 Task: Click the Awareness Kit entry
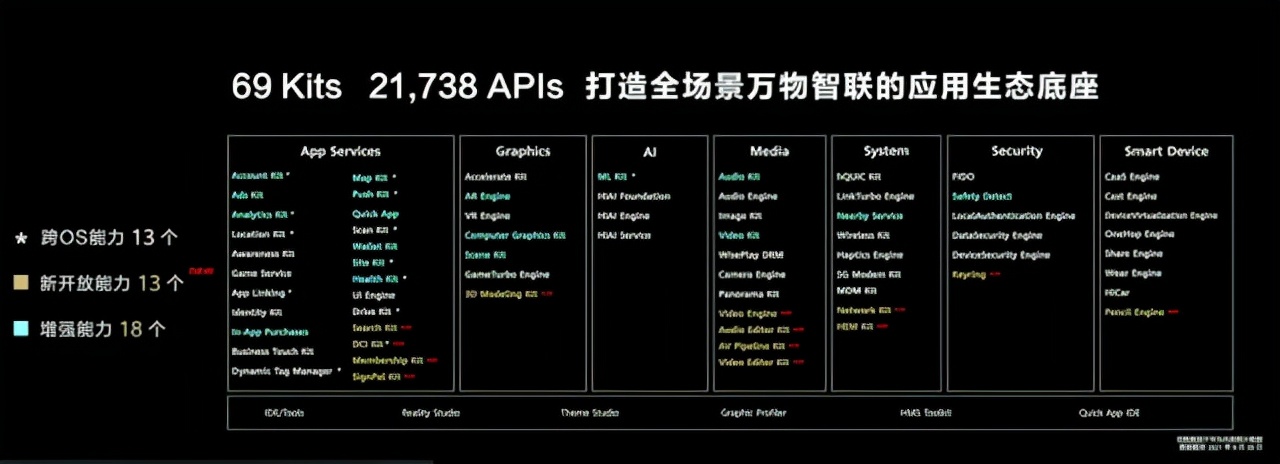[262, 254]
